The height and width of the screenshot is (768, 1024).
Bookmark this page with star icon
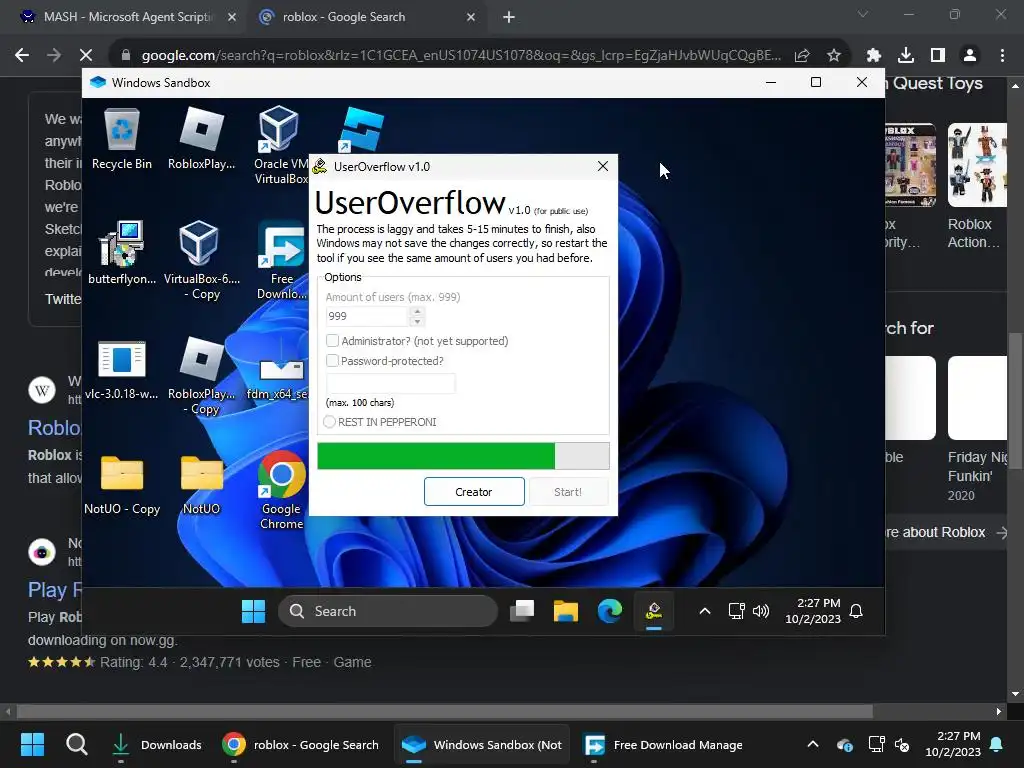(x=834, y=56)
